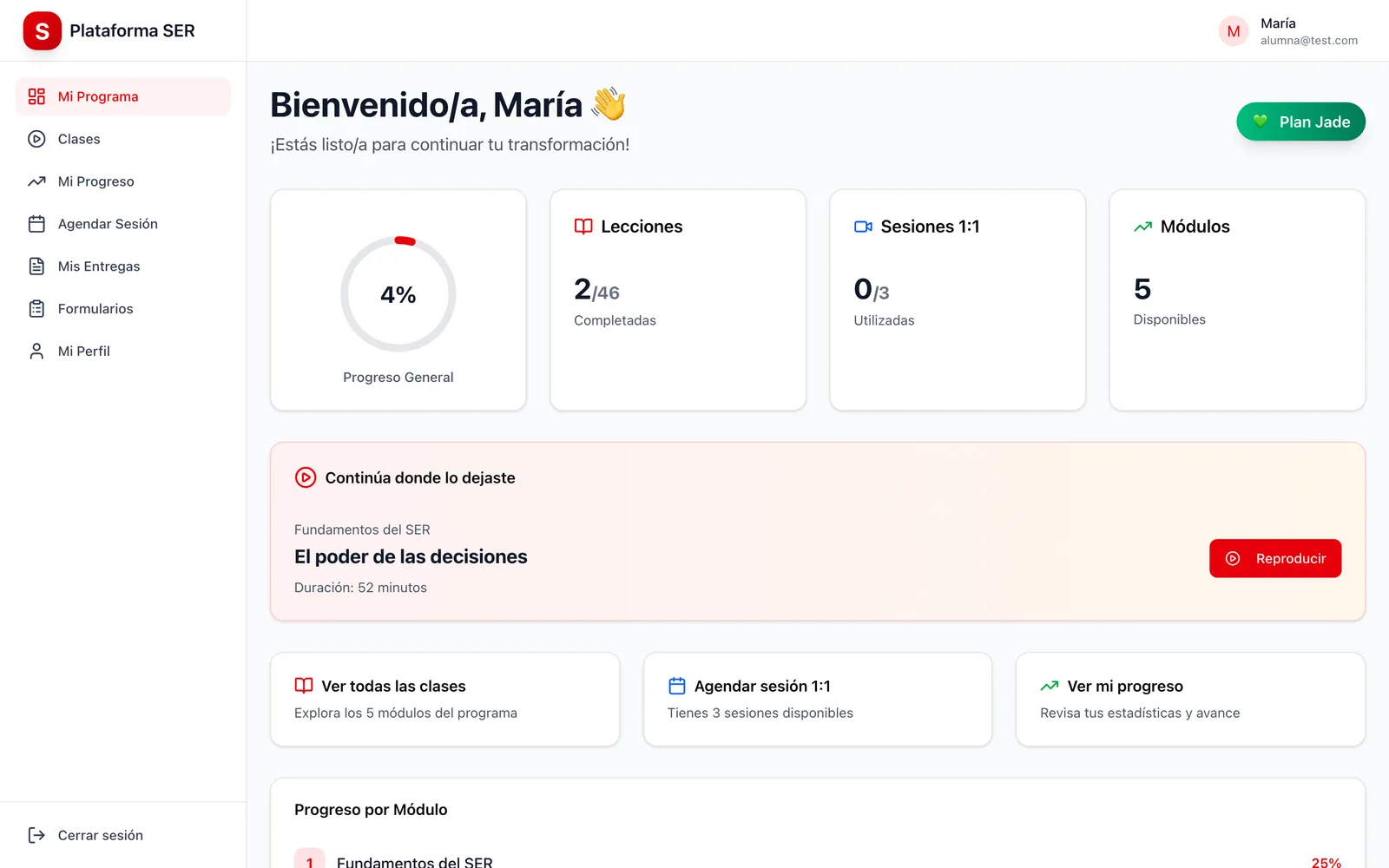Click the Mi Programa dashboard grid icon
1389x868 pixels.
click(36, 96)
